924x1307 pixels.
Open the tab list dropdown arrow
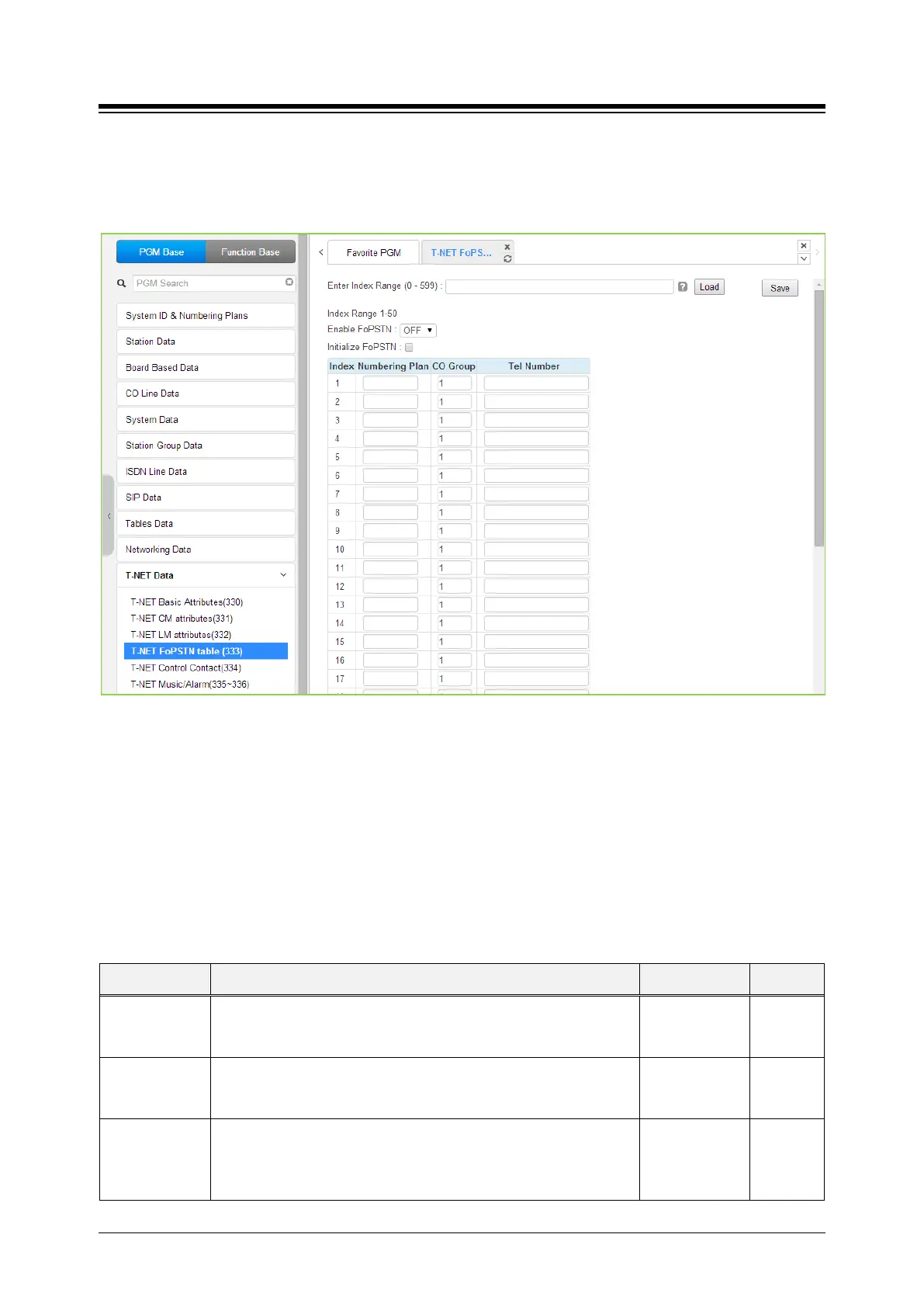tap(804, 258)
